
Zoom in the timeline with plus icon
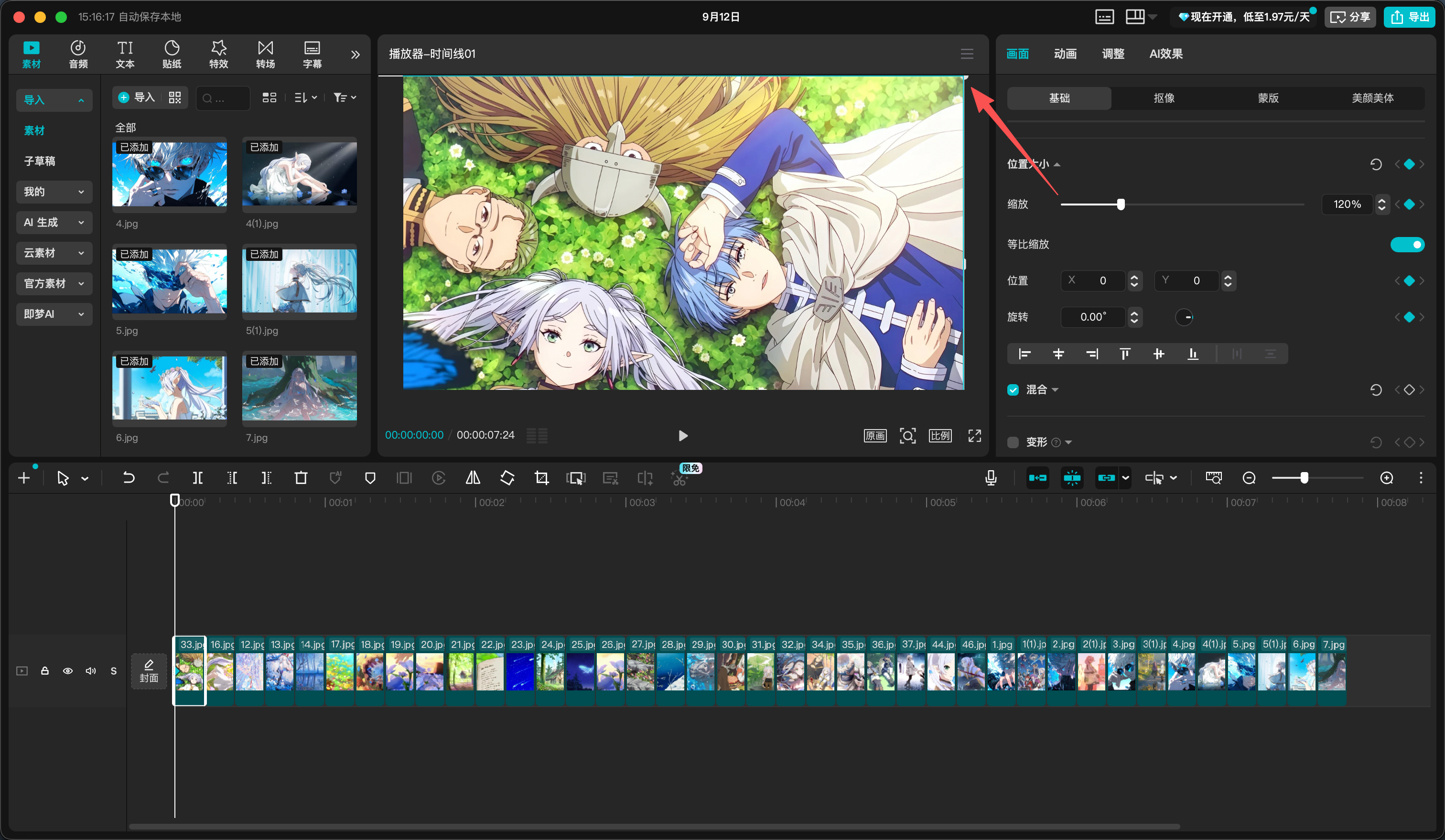(1387, 478)
